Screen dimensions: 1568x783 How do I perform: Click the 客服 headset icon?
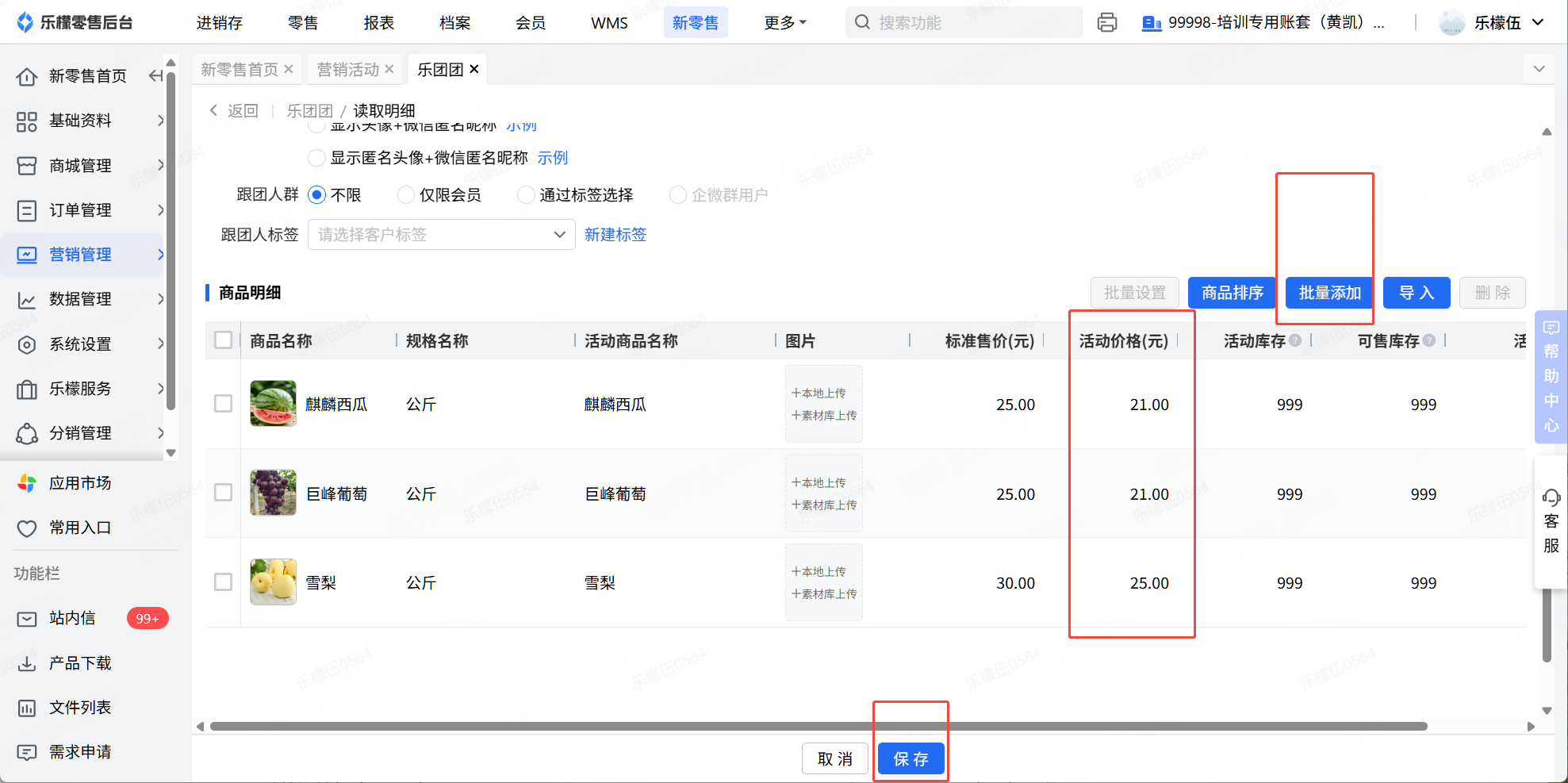click(1551, 498)
